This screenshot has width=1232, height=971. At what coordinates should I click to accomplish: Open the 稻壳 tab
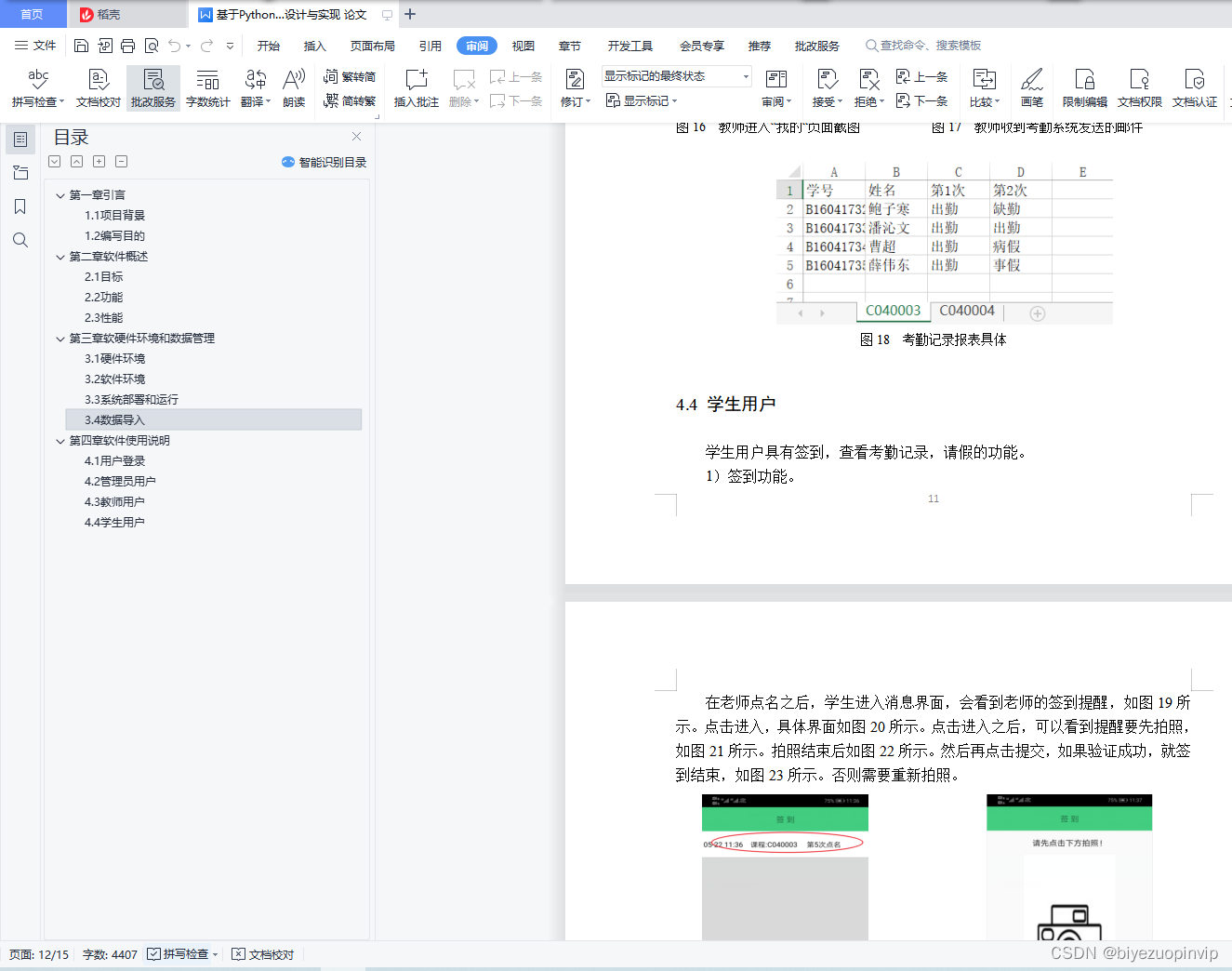click(x=126, y=14)
